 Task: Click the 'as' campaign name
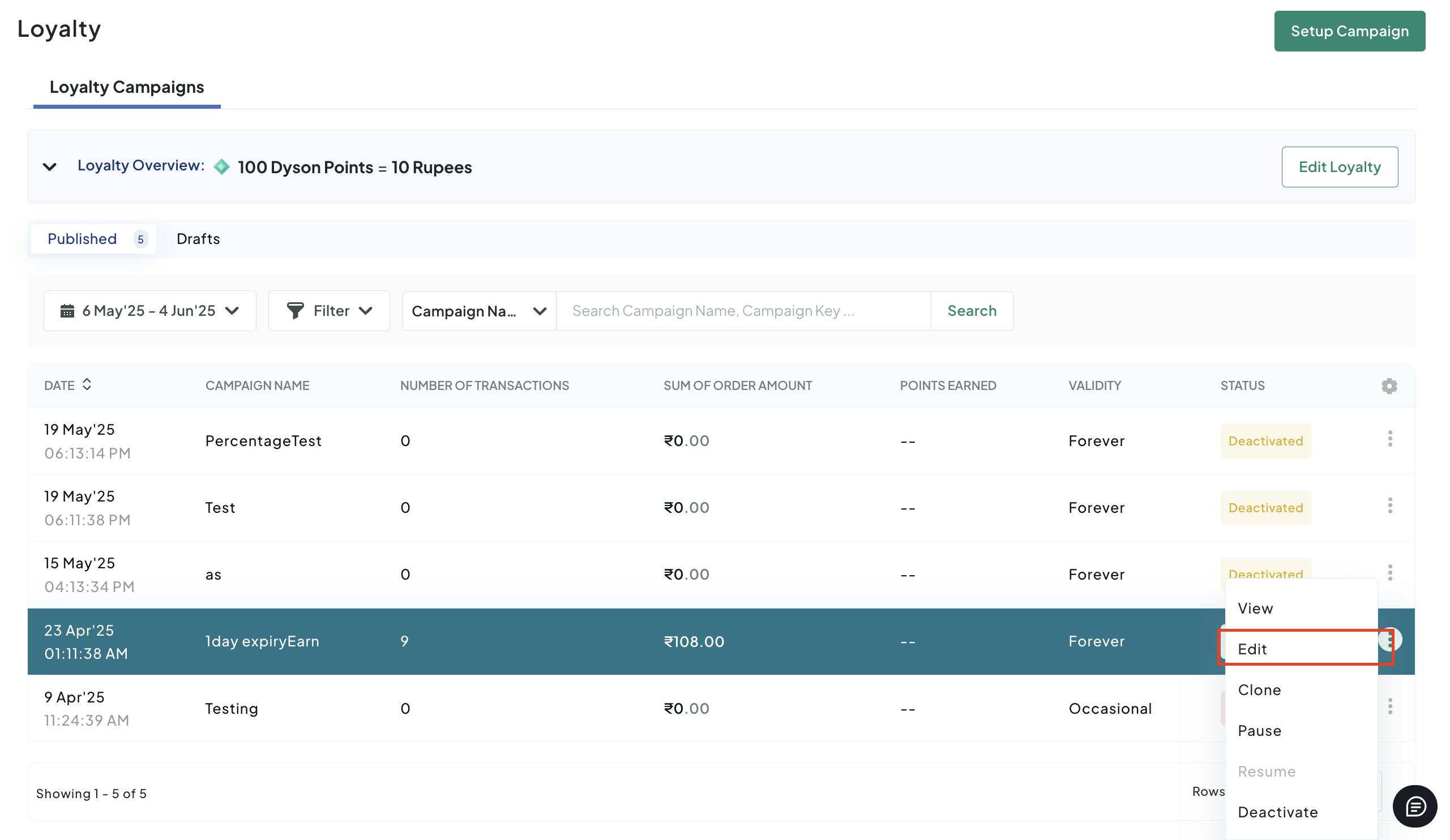point(213,574)
